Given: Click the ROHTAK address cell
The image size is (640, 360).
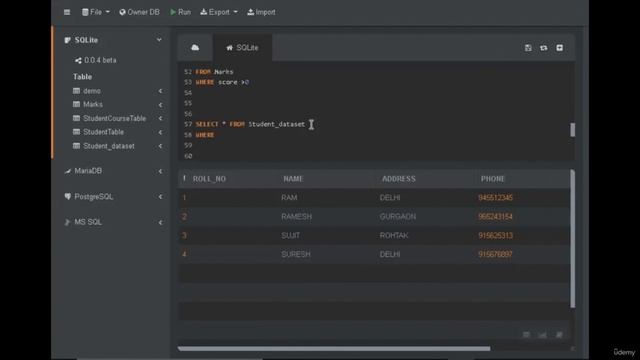Looking at the screenshot, I should point(394,236).
